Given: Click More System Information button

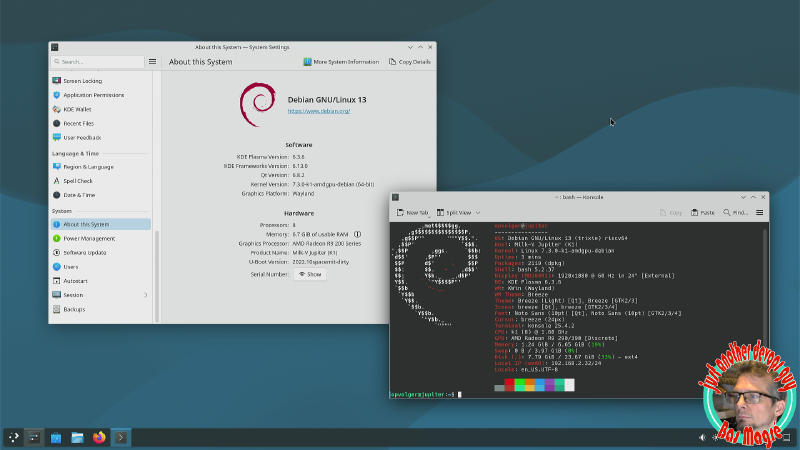Looking at the screenshot, I should pos(341,62).
